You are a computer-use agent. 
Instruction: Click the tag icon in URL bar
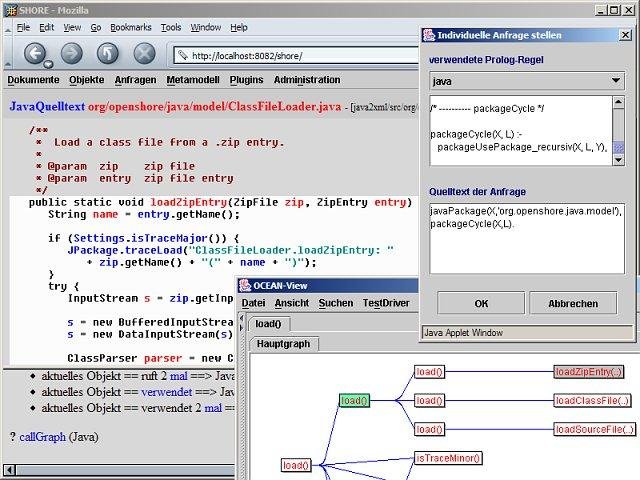182,55
